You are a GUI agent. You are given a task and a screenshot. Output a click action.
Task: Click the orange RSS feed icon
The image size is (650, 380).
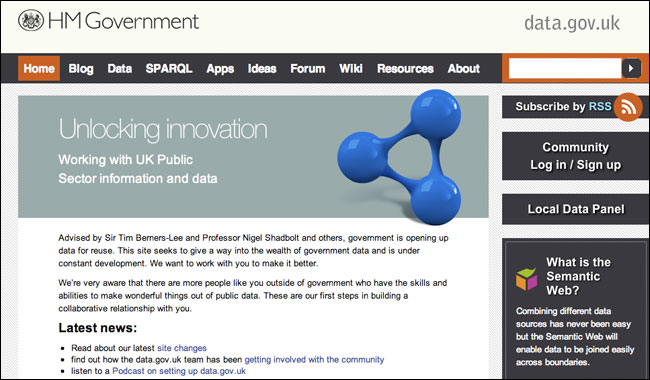click(x=628, y=107)
